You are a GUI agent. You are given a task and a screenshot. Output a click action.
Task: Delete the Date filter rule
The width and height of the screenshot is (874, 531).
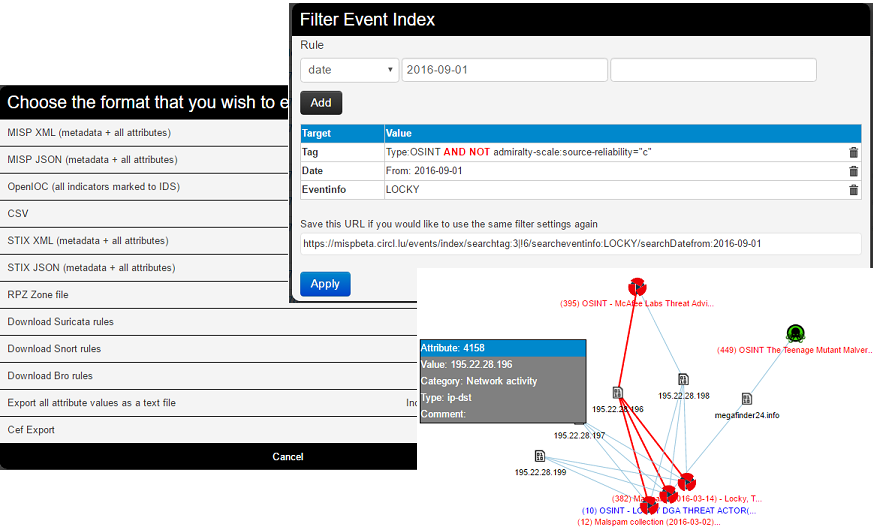point(853,171)
